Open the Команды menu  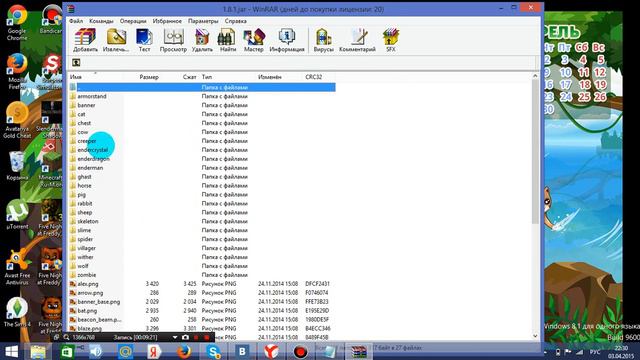tap(101, 21)
